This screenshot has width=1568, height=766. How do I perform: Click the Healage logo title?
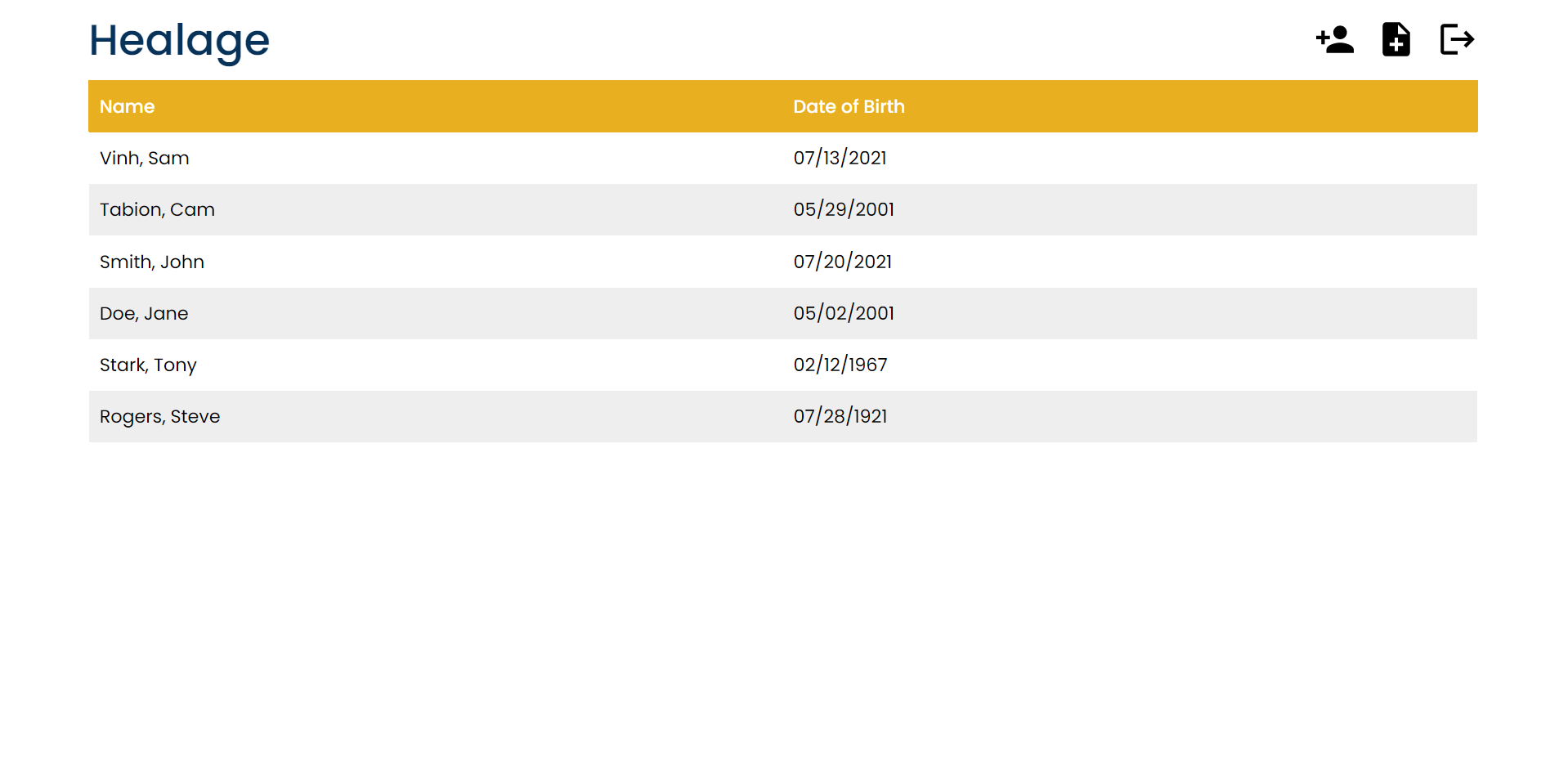tap(179, 41)
